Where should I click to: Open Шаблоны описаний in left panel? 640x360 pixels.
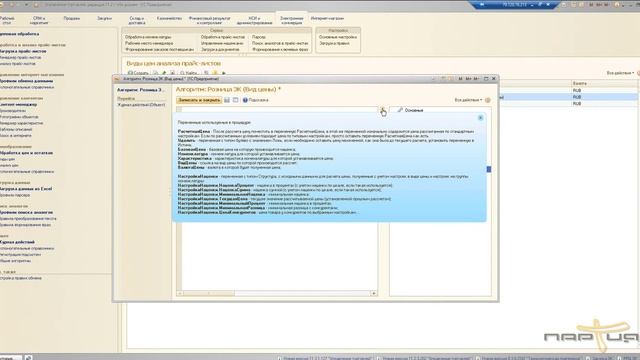(x=16, y=129)
